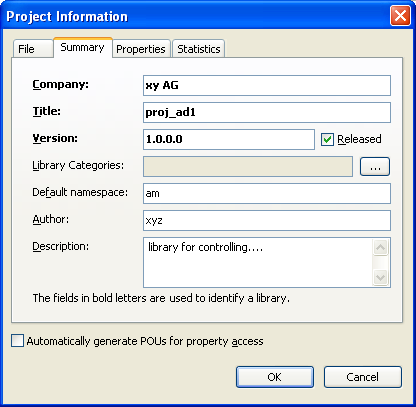Viewport: 416px width, 407px height.
Task: Close the dialog using the red X
Action: coord(400,16)
